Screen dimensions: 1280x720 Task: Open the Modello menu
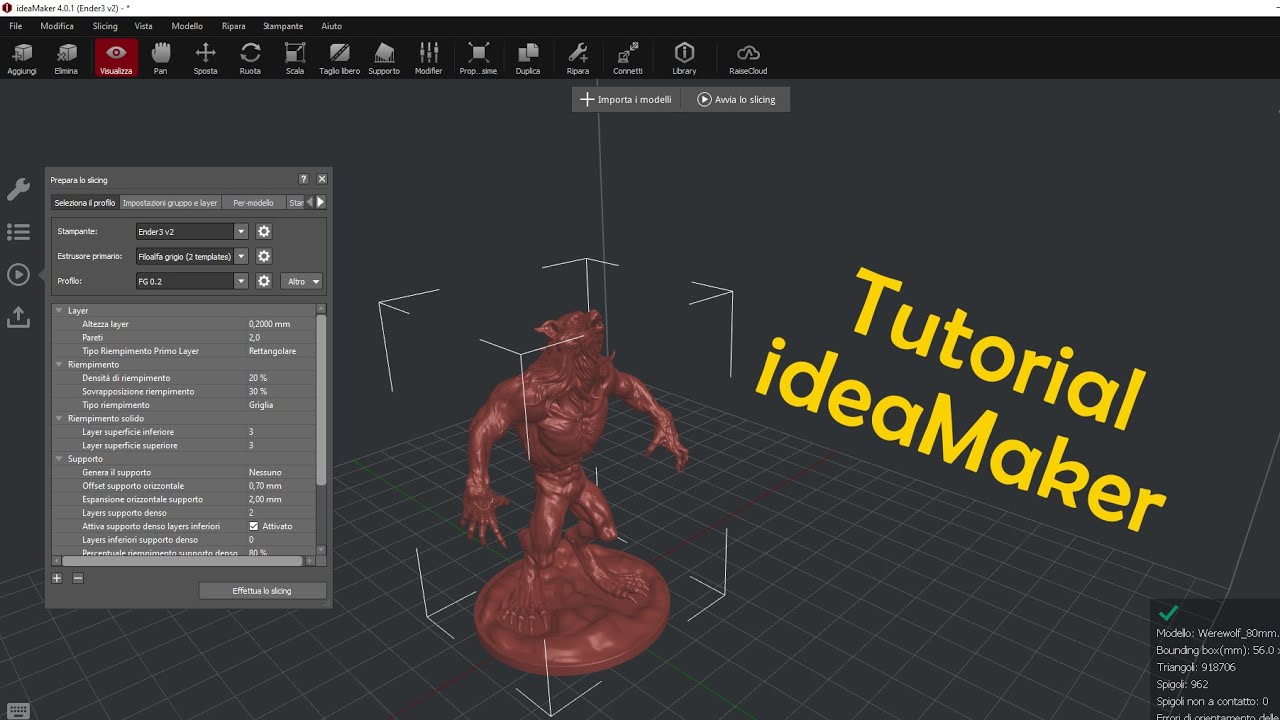187,26
